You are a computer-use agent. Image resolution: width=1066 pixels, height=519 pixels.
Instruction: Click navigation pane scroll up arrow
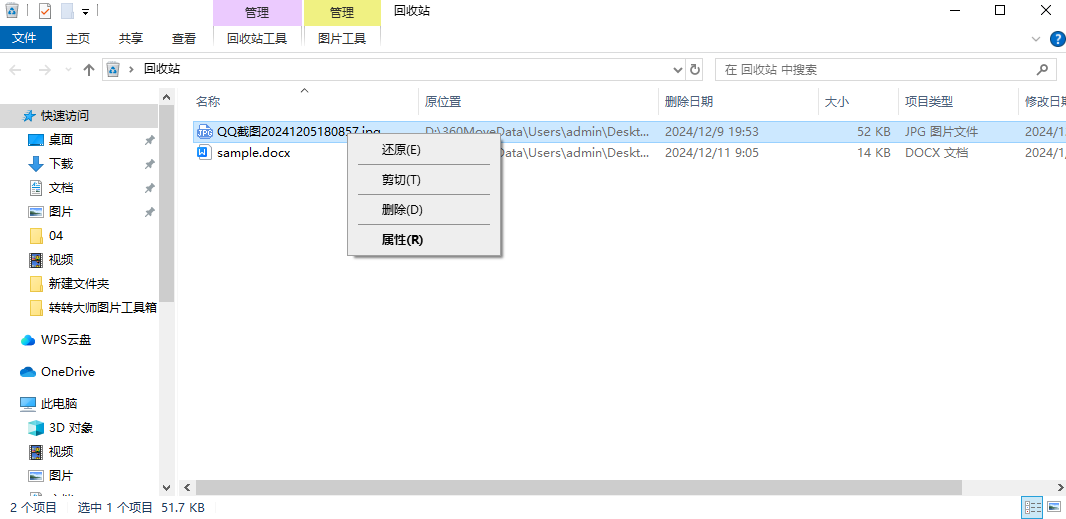point(167,97)
